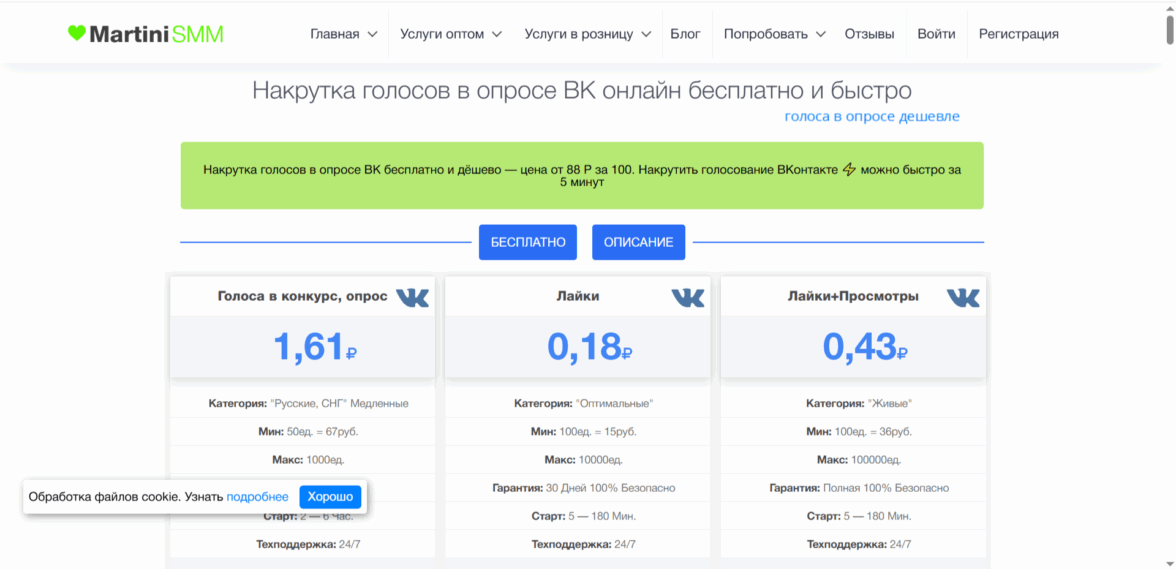This screenshot has height=569, width=1176.
Task: Open the Услуги оптом menu
Action: pyautogui.click(x=442, y=34)
